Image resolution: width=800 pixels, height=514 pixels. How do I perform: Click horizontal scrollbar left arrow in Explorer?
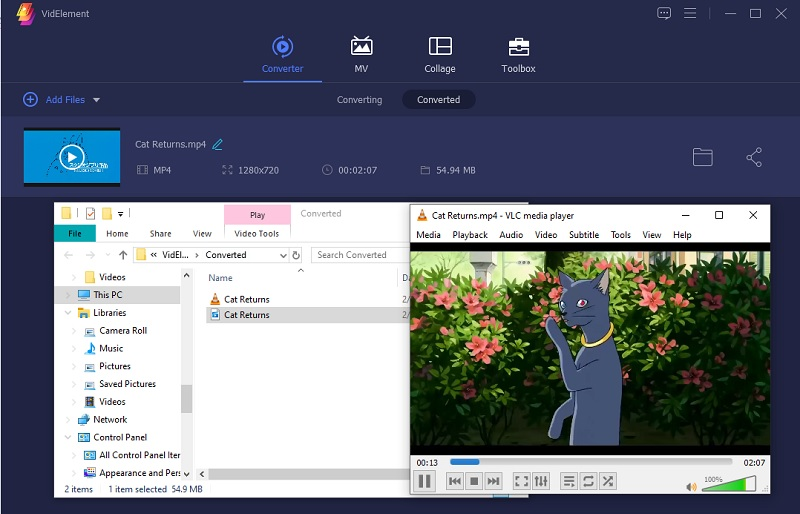[202, 474]
